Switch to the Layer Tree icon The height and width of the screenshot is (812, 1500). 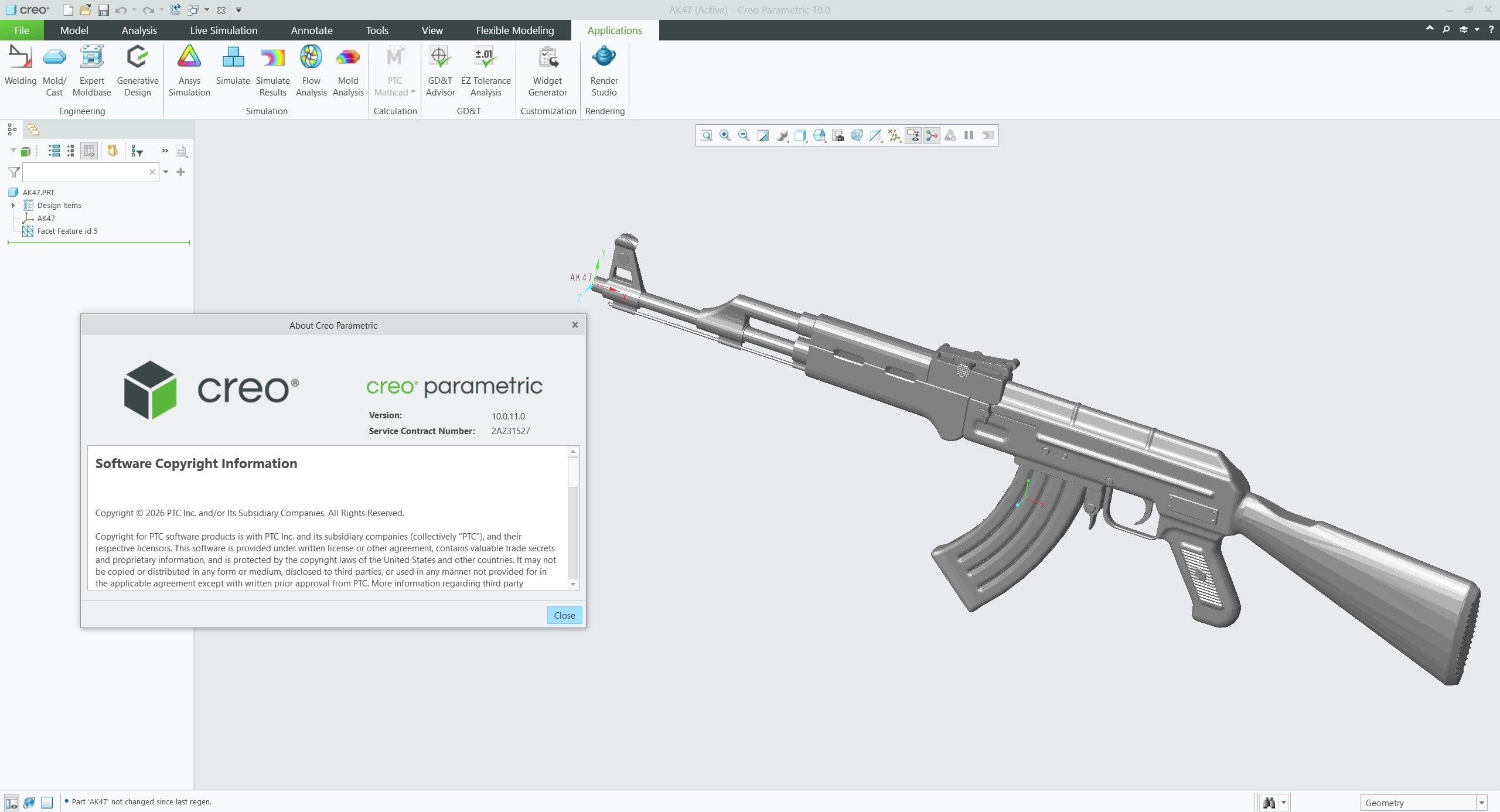[x=33, y=129]
